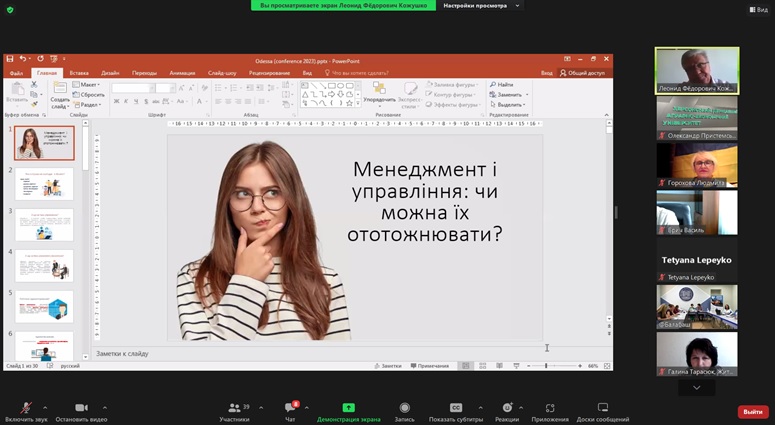Open audio options arrow next to microphone

[45, 408]
